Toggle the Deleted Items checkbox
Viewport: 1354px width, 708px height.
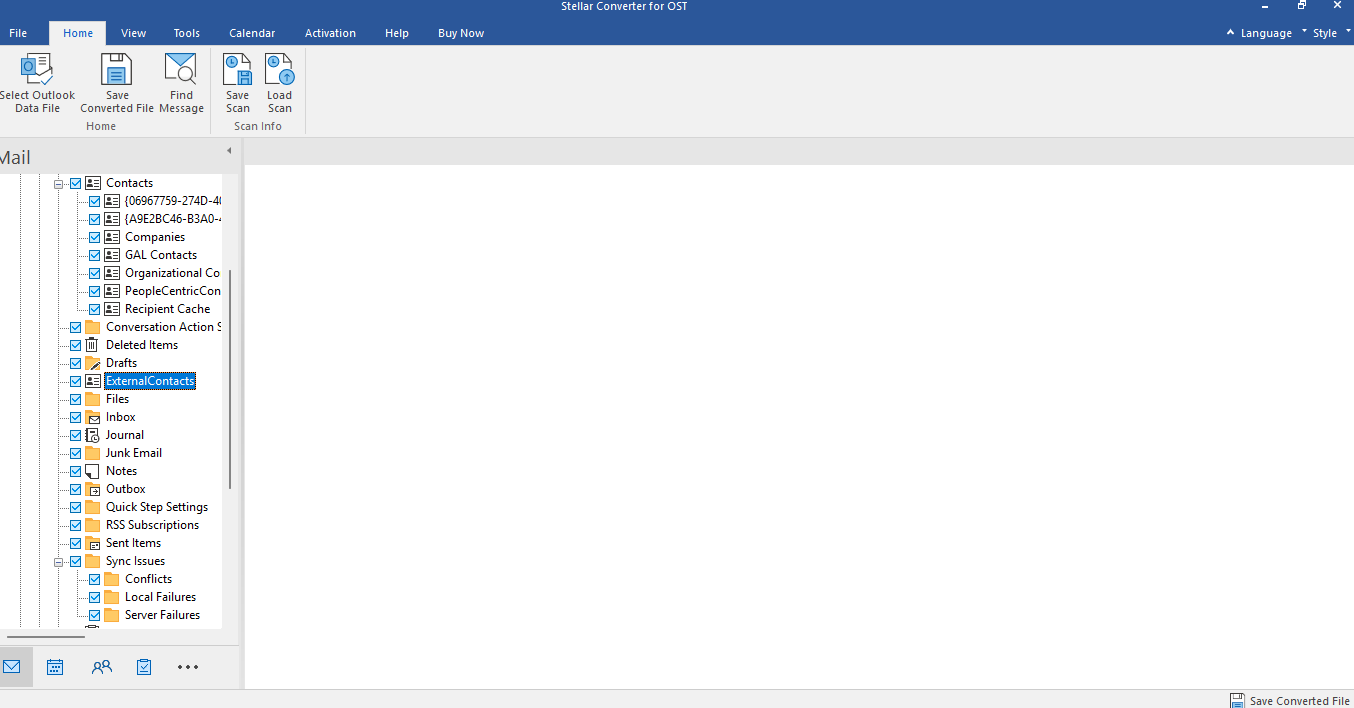pyautogui.click(x=76, y=345)
